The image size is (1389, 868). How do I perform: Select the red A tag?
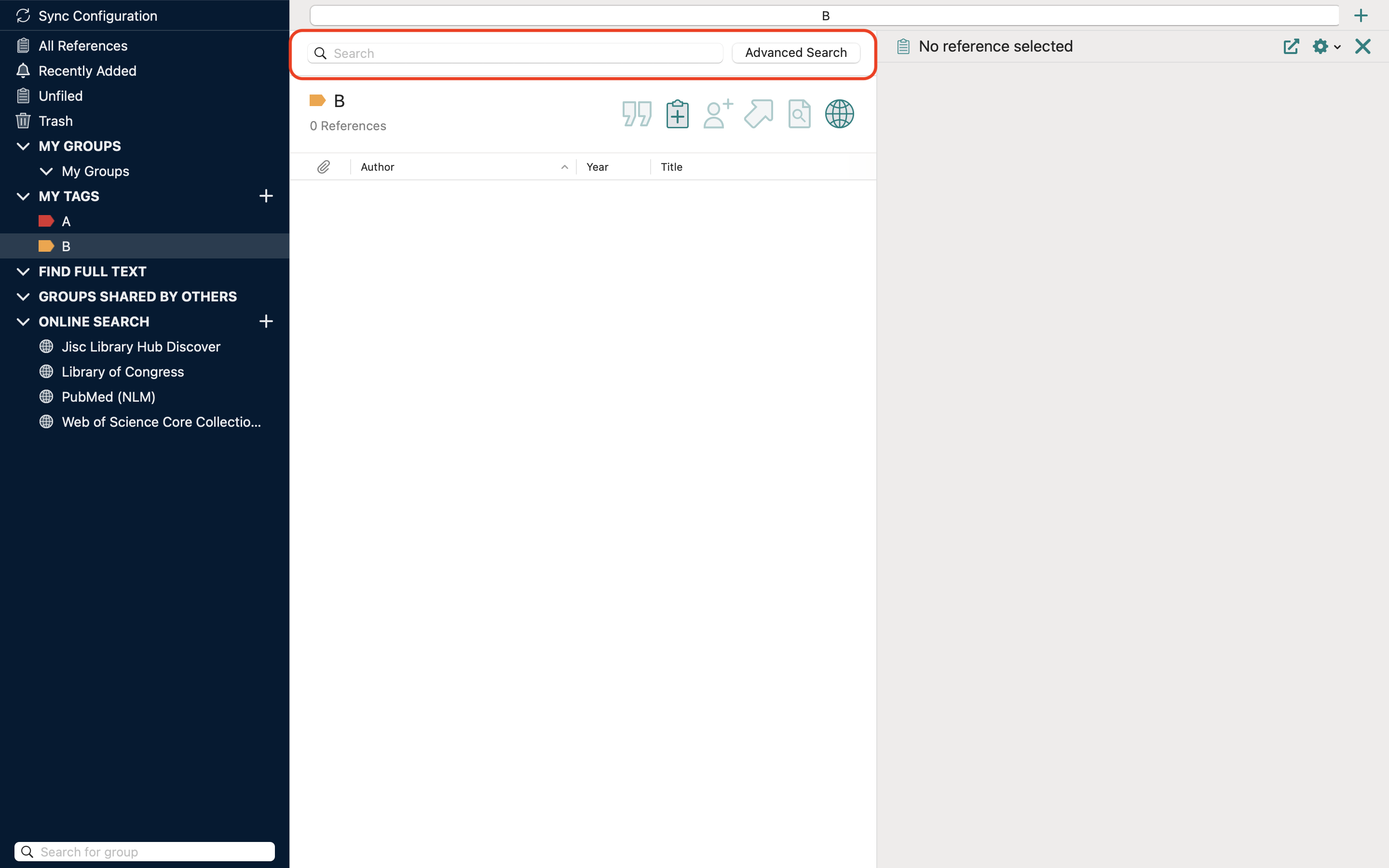tap(66, 221)
